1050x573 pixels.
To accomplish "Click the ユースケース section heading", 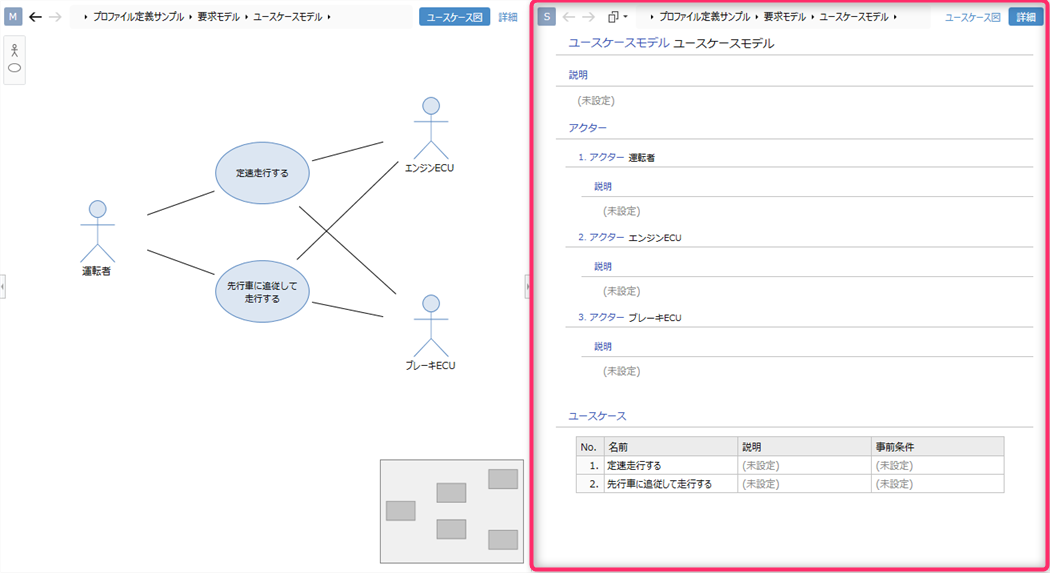I will click(x=597, y=416).
